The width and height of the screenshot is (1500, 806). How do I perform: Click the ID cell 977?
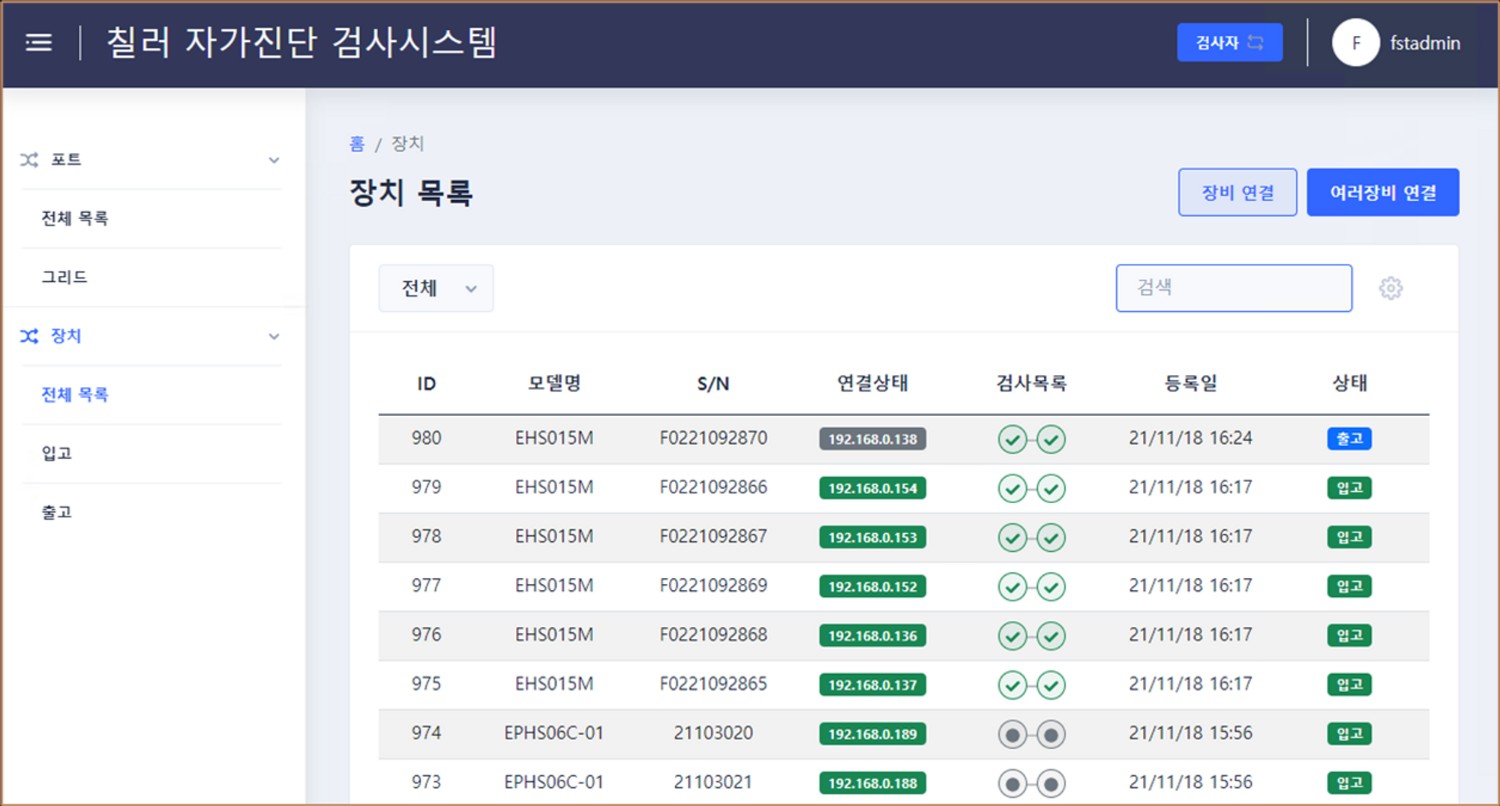click(426, 585)
